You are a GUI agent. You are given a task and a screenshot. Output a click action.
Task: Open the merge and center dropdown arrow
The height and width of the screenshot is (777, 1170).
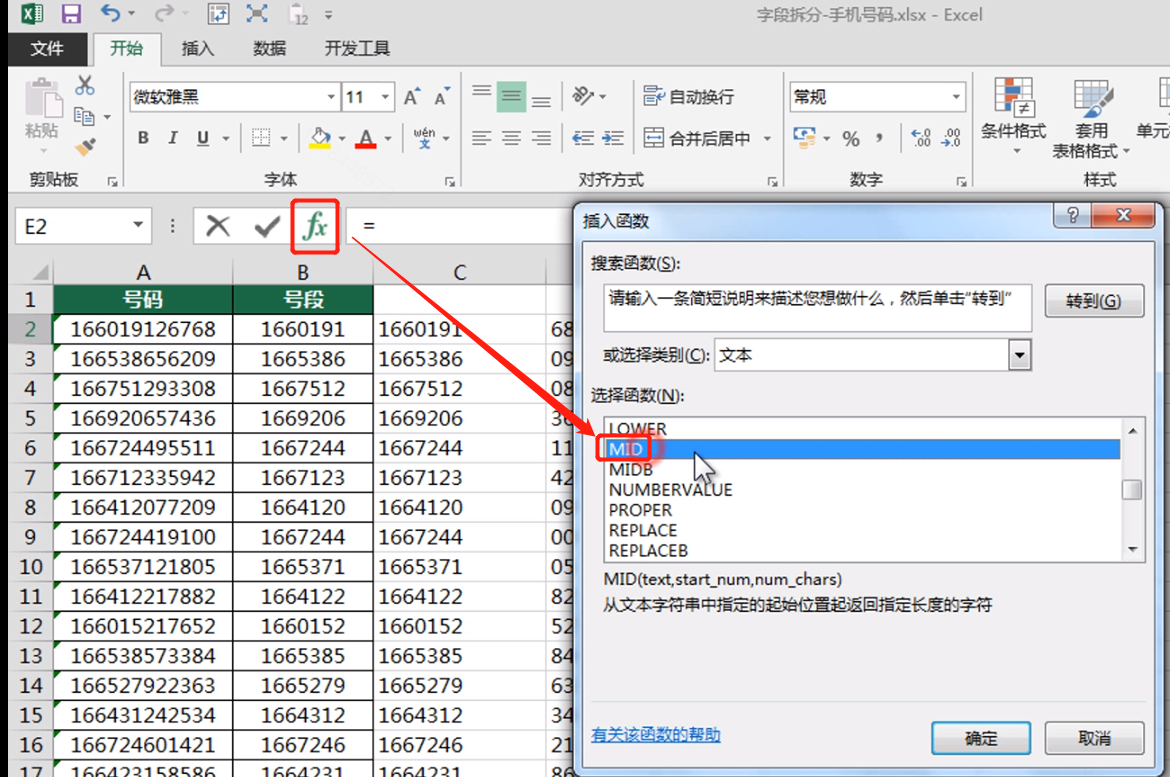pyautogui.click(x=767, y=139)
